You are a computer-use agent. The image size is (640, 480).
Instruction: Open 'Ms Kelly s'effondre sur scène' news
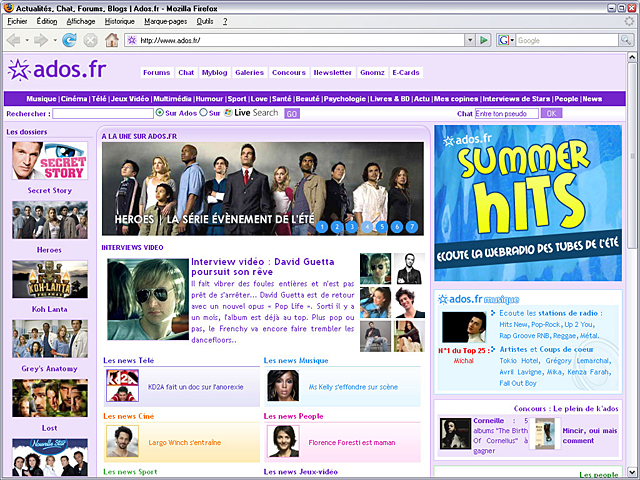[x=353, y=387]
